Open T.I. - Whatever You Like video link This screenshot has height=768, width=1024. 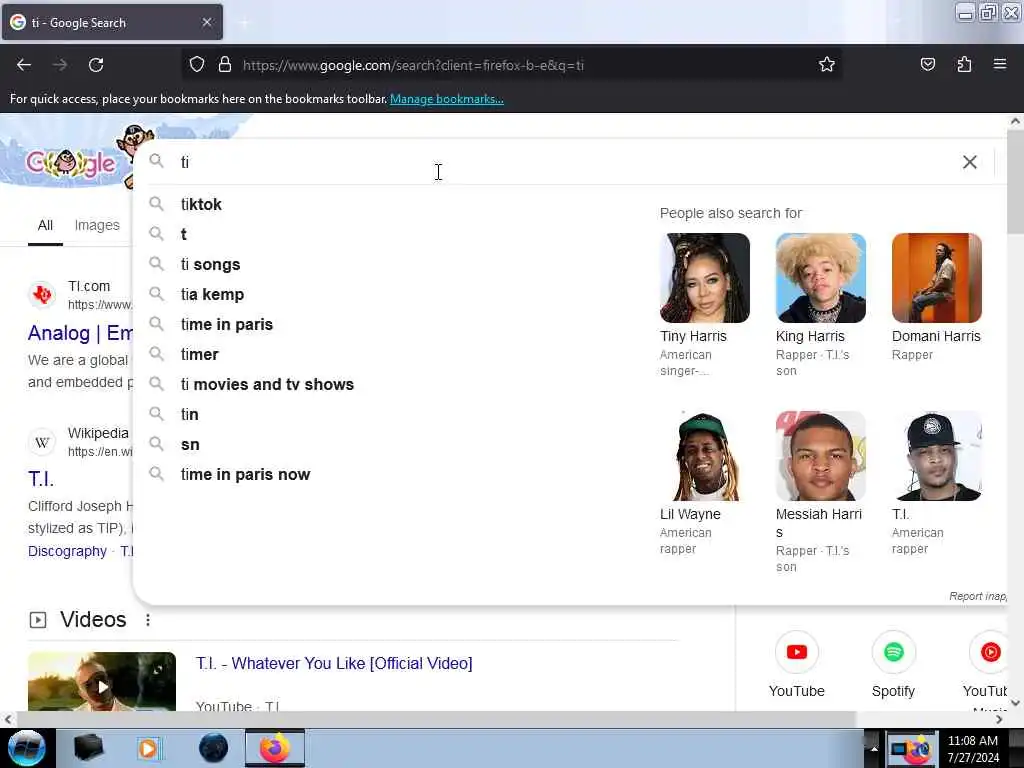click(334, 664)
